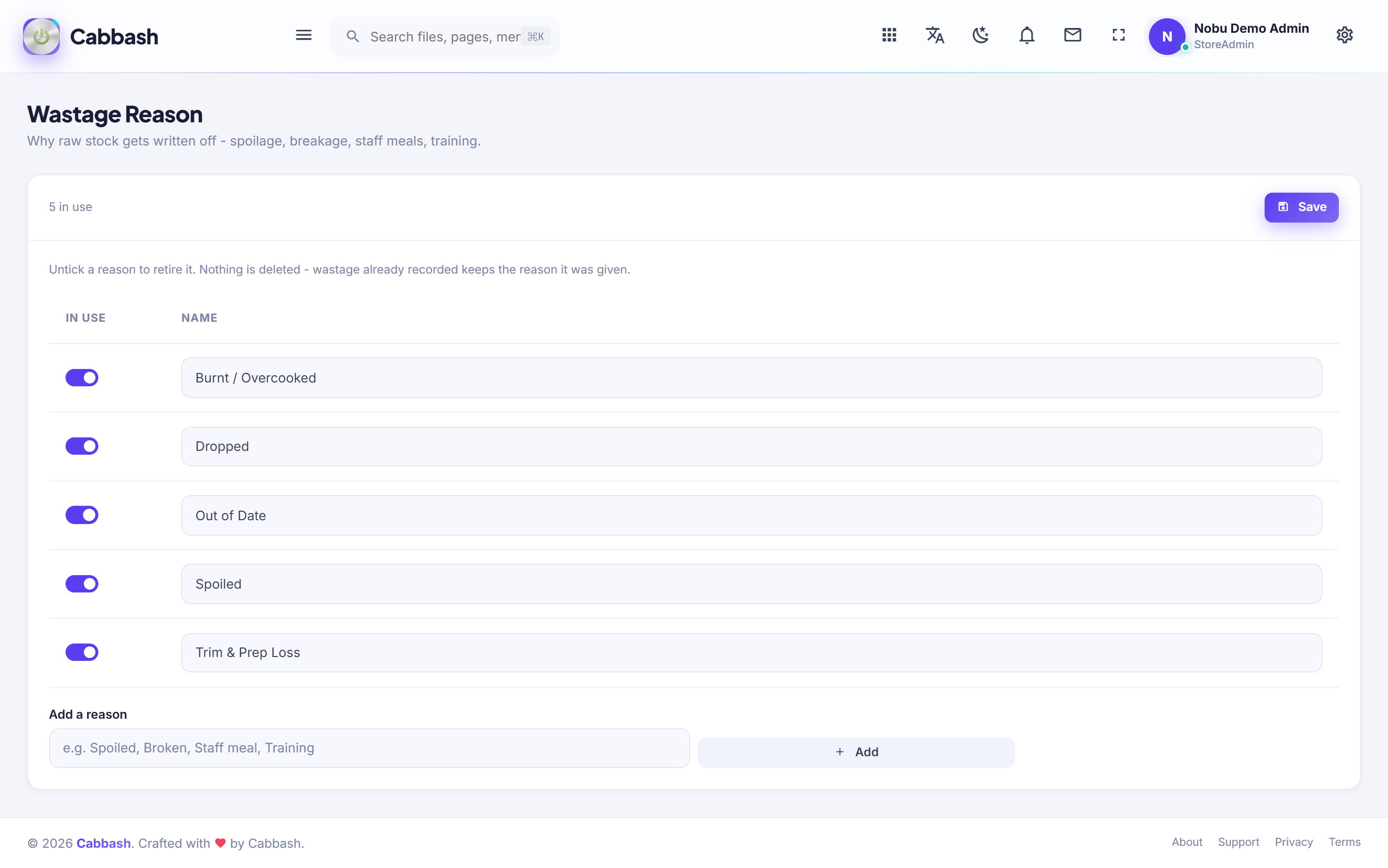The width and height of the screenshot is (1388, 868).
Task: Switch off the Spoiled reason
Action: point(81,584)
